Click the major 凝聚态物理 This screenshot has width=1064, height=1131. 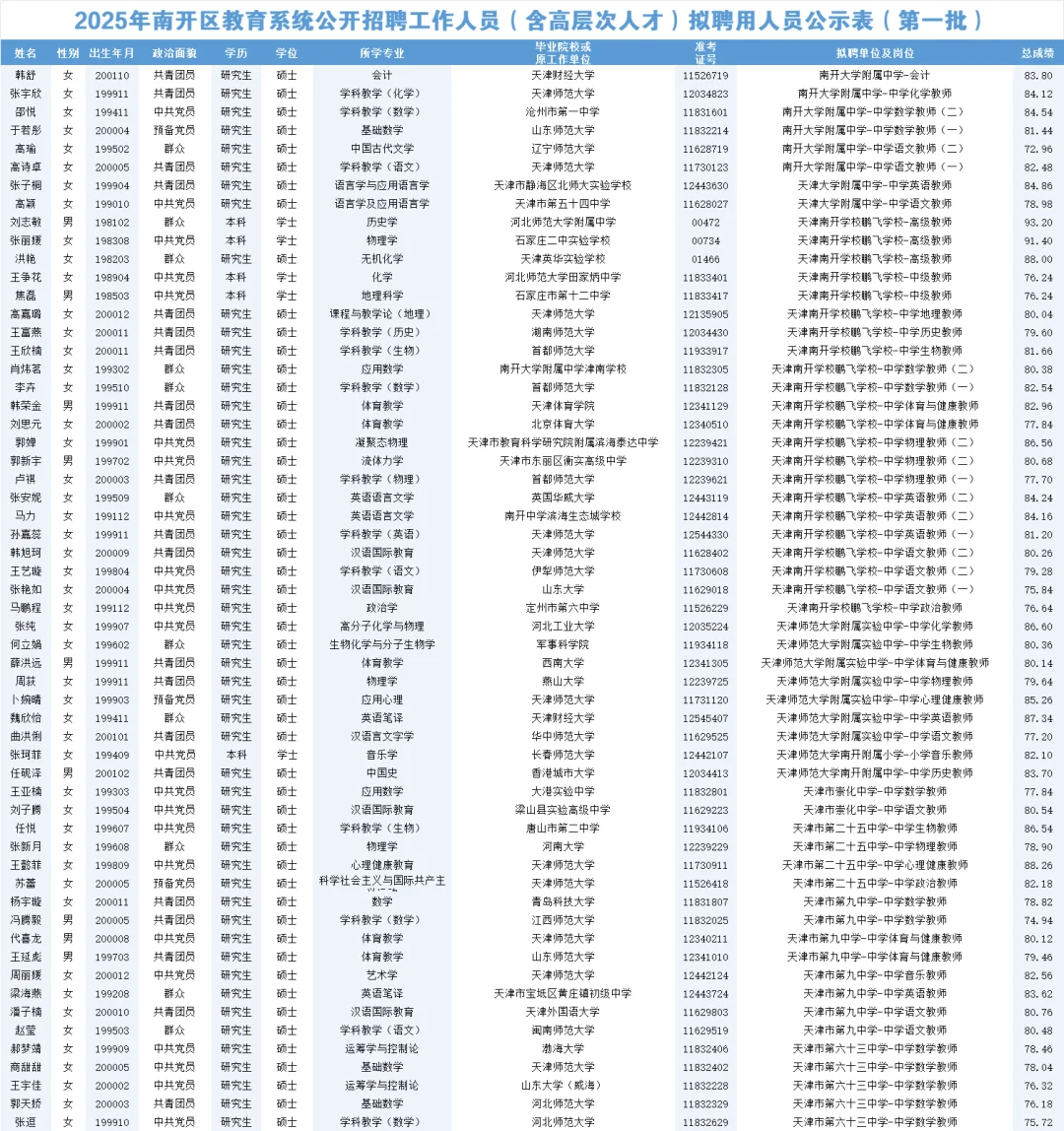click(381, 443)
